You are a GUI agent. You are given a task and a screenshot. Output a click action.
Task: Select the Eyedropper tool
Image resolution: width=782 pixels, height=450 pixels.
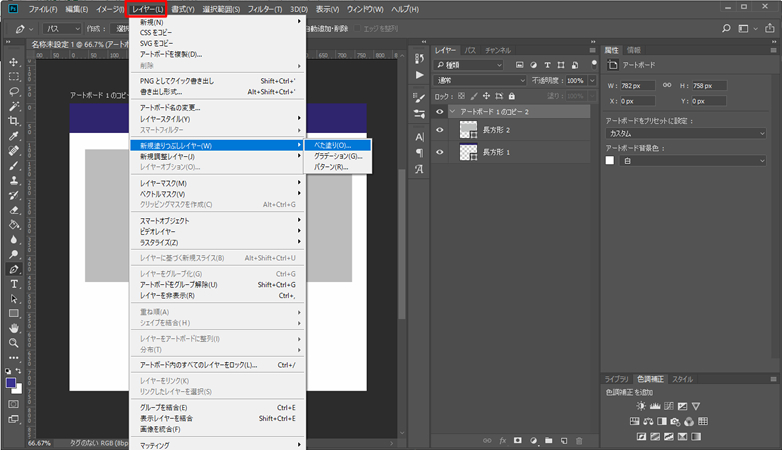pyautogui.click(x=14, y=136)
